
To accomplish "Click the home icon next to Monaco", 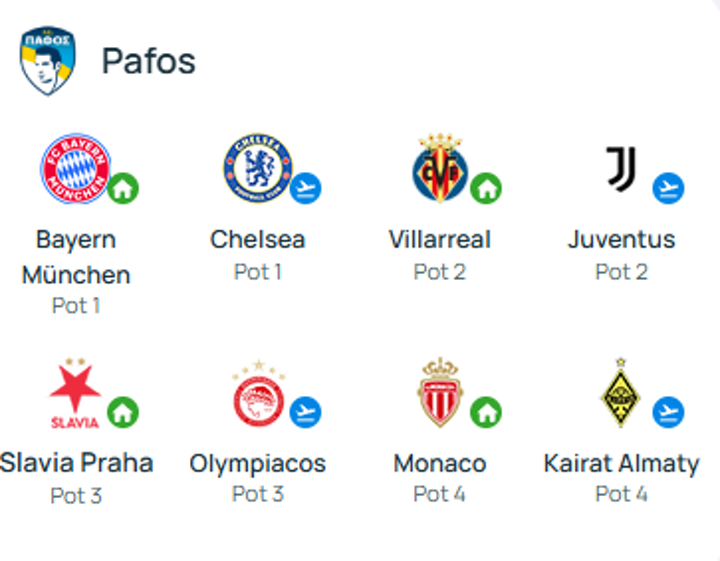I will pos(486,412).
